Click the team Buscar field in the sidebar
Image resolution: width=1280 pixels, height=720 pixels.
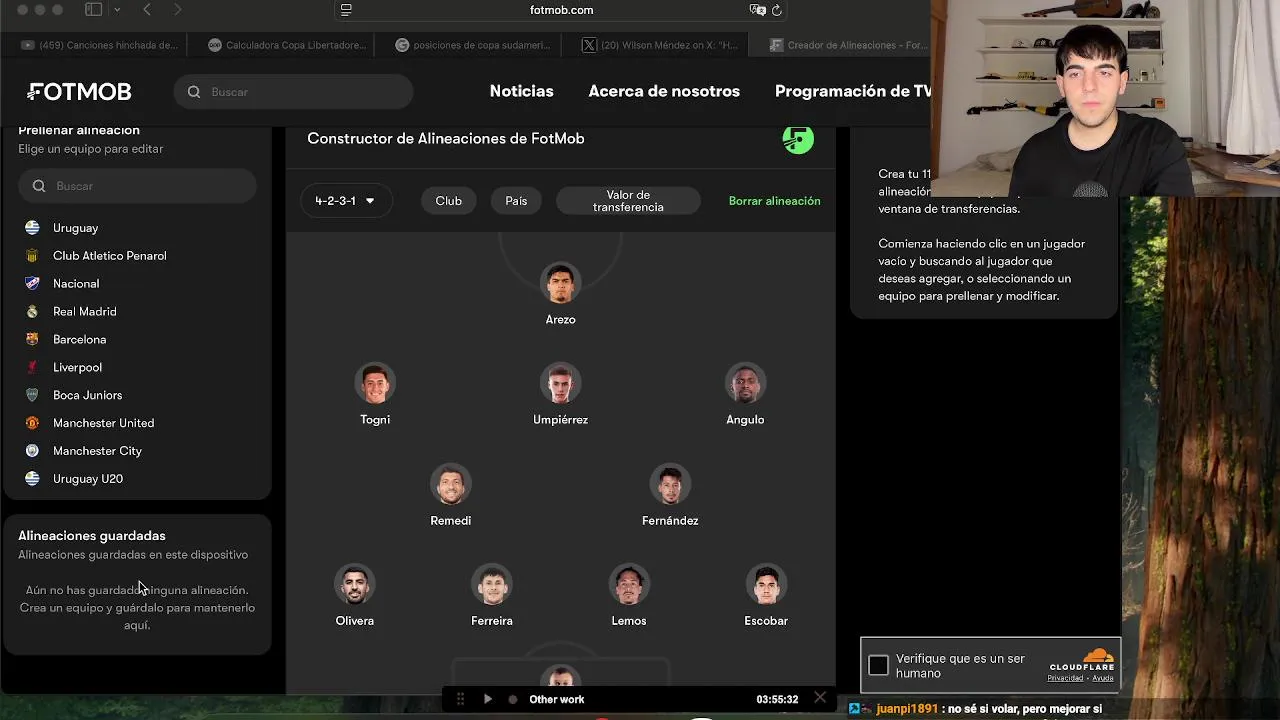[138, 186]
